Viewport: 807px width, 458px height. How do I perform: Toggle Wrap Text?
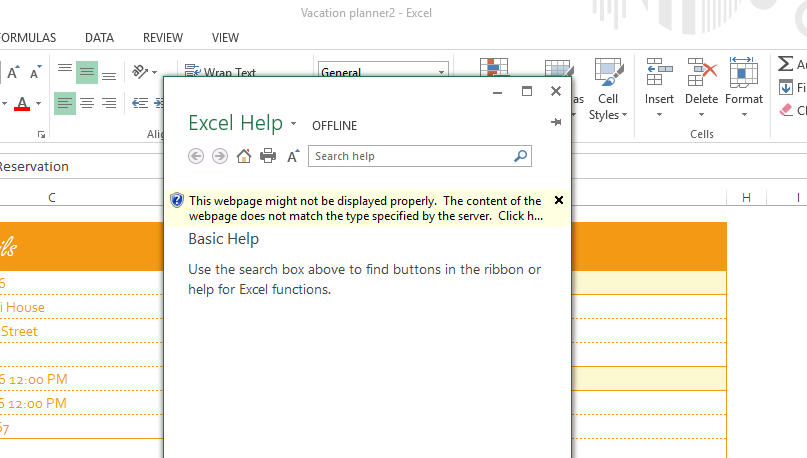pyautogui.click(x=220, y=72)
